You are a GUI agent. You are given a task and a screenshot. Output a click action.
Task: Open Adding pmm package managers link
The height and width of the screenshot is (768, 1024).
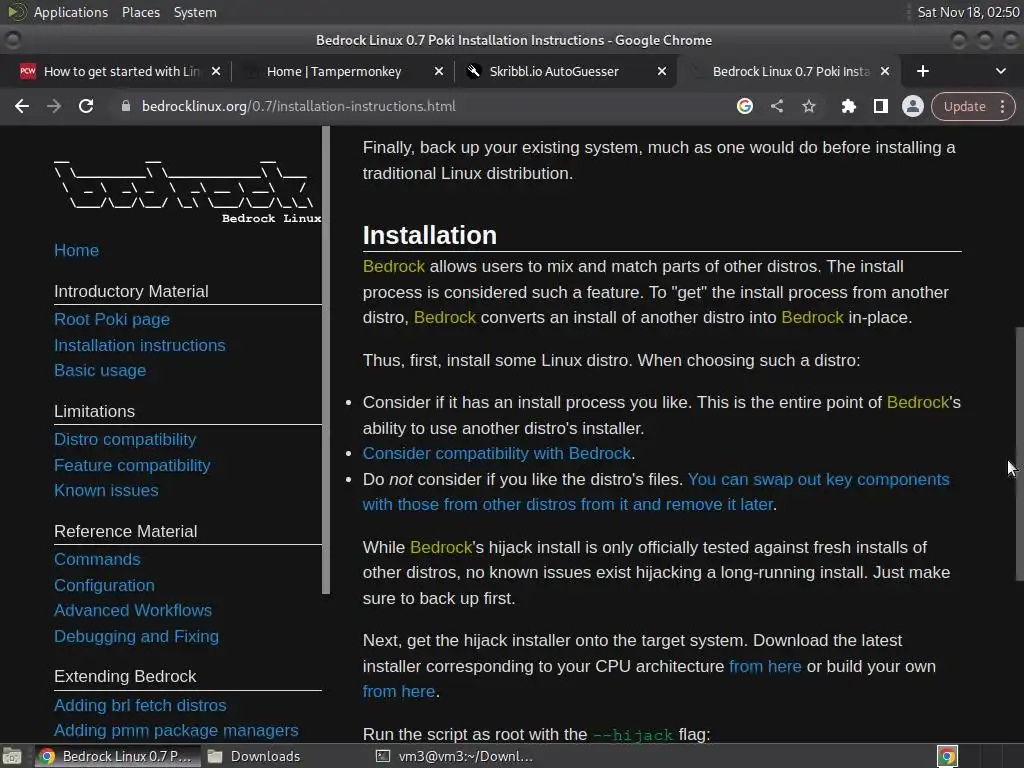[x=176, y=730]
